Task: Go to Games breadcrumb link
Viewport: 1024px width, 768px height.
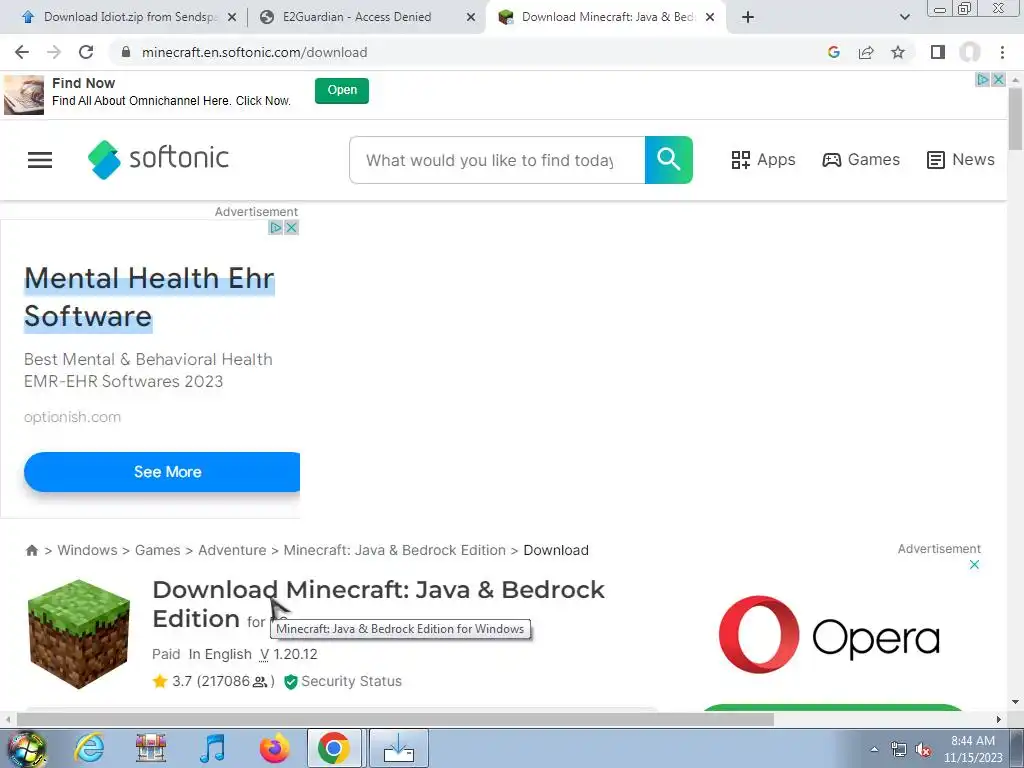Action: 157,550
